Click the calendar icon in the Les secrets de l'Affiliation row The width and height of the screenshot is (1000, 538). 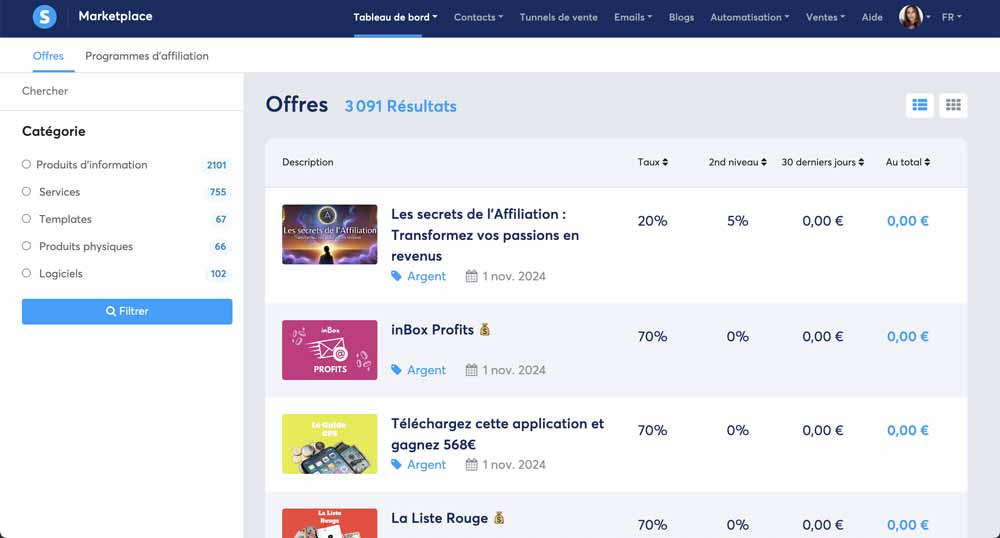(x=471, y=276)
